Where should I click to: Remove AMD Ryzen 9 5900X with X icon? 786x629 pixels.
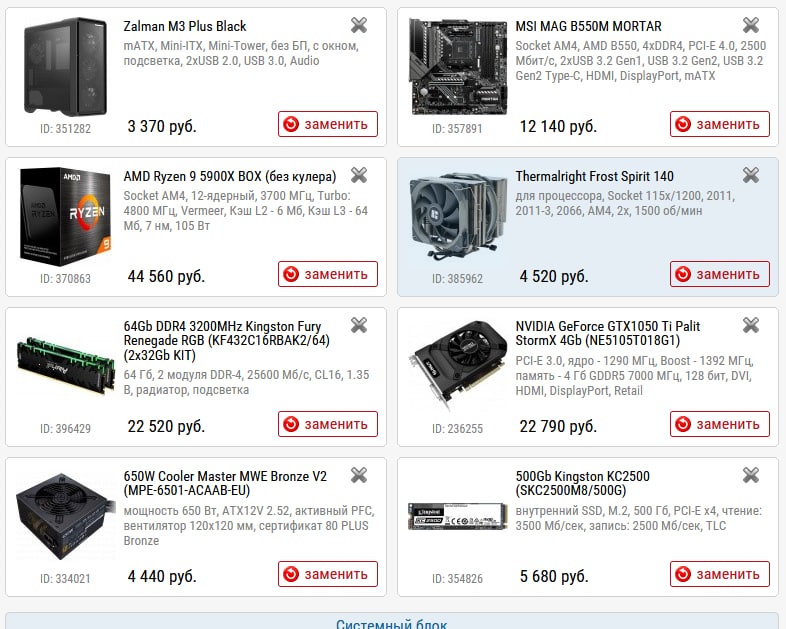[x=359, y=175]
